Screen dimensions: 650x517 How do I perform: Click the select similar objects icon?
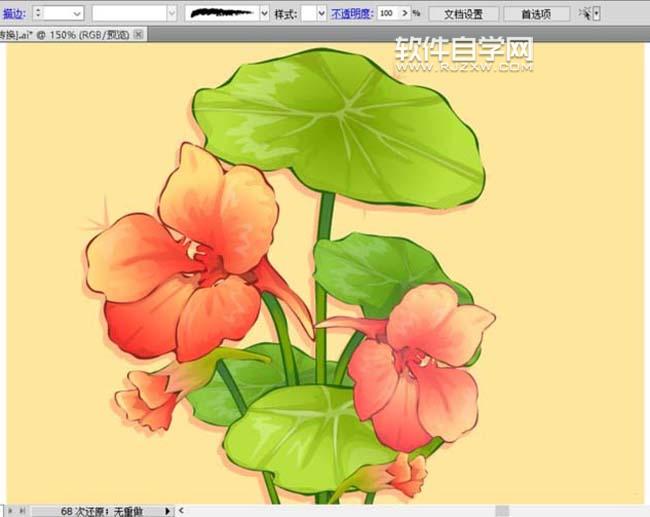[x=584, y=14]
